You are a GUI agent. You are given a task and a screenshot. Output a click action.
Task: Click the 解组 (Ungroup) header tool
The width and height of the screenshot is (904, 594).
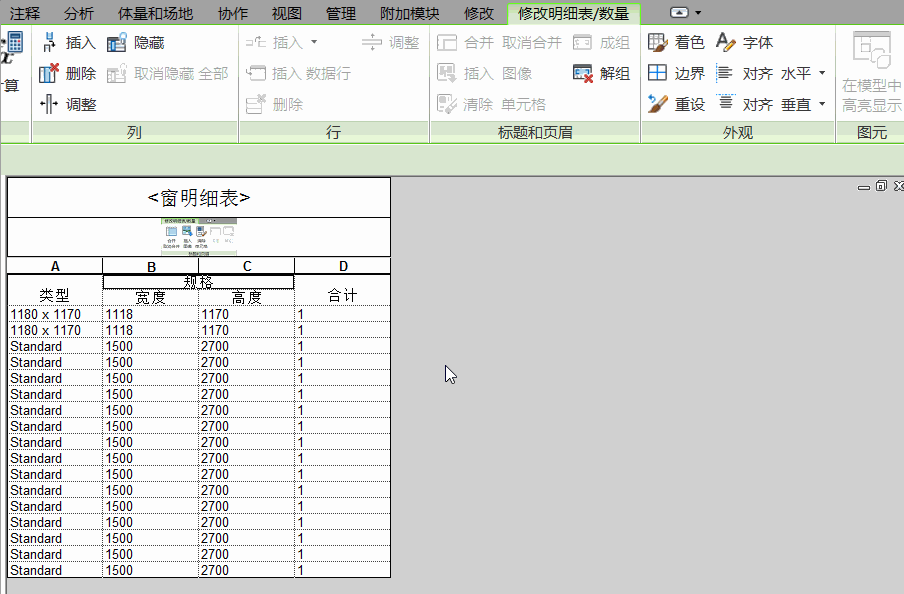tap(602, 73)
